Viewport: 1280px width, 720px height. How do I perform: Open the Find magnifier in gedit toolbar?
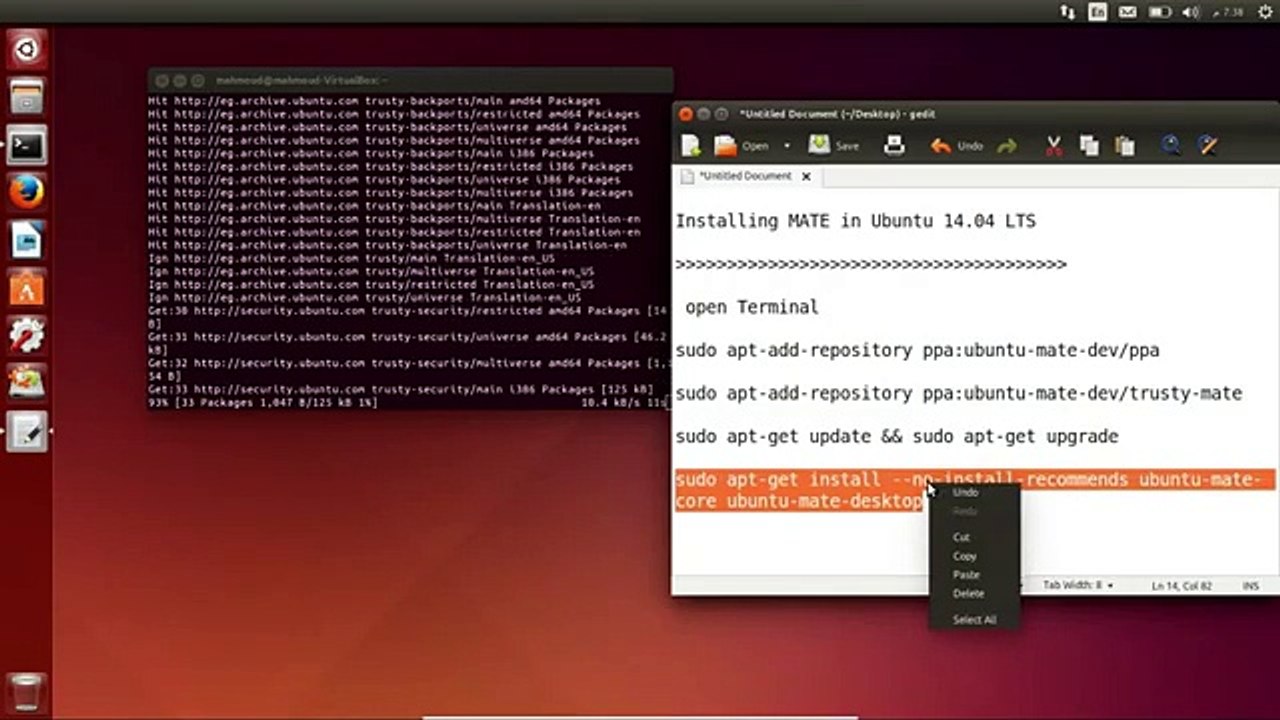click(1170, 146)
